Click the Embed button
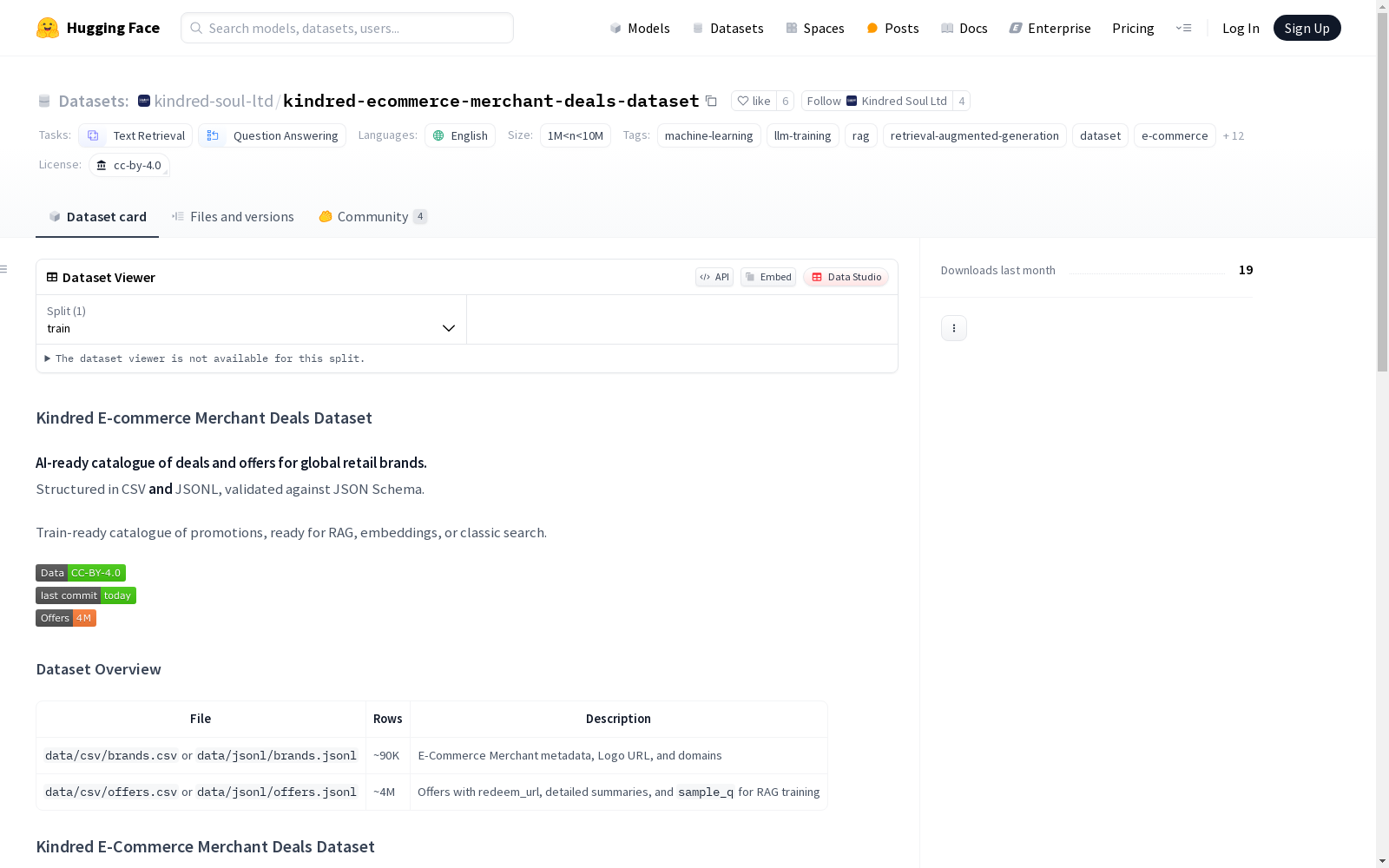 point(768,277)
